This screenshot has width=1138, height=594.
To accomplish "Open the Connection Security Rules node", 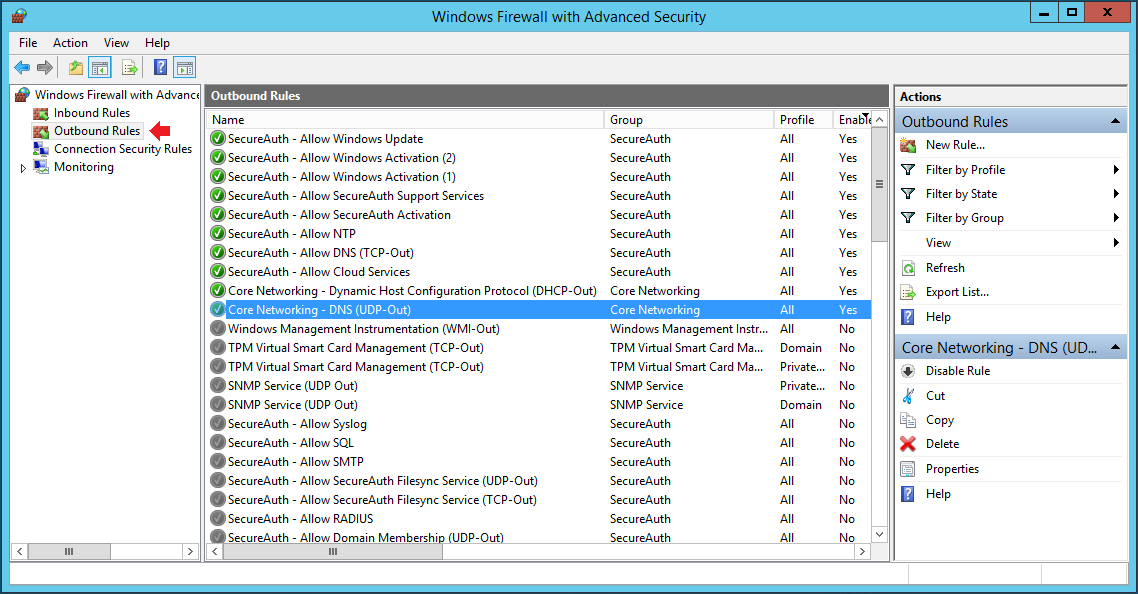I will coord(122,149).
